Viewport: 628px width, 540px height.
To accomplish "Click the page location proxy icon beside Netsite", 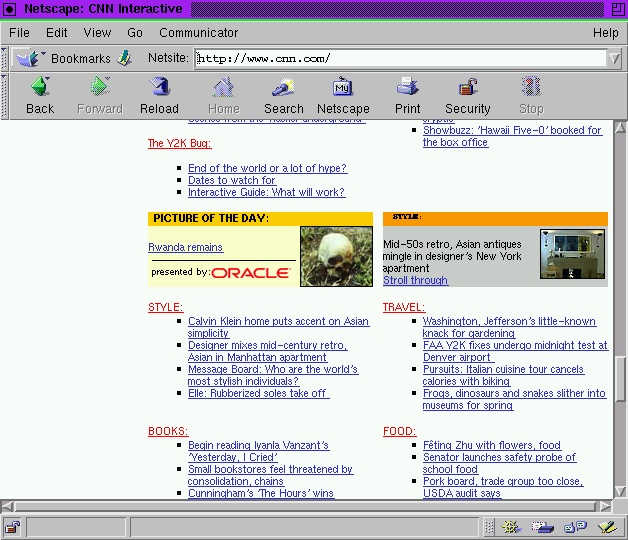I will pos(125,58).
